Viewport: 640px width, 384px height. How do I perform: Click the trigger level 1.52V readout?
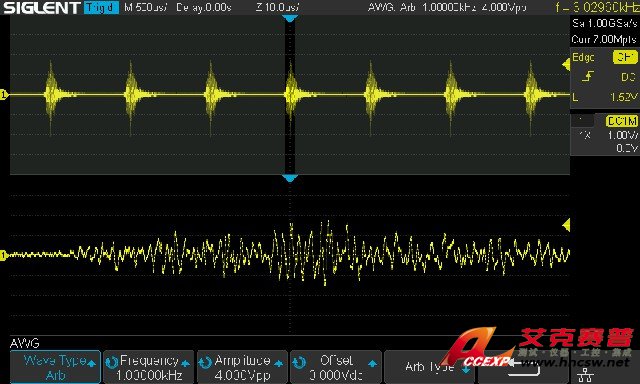(x=623, y=97)
